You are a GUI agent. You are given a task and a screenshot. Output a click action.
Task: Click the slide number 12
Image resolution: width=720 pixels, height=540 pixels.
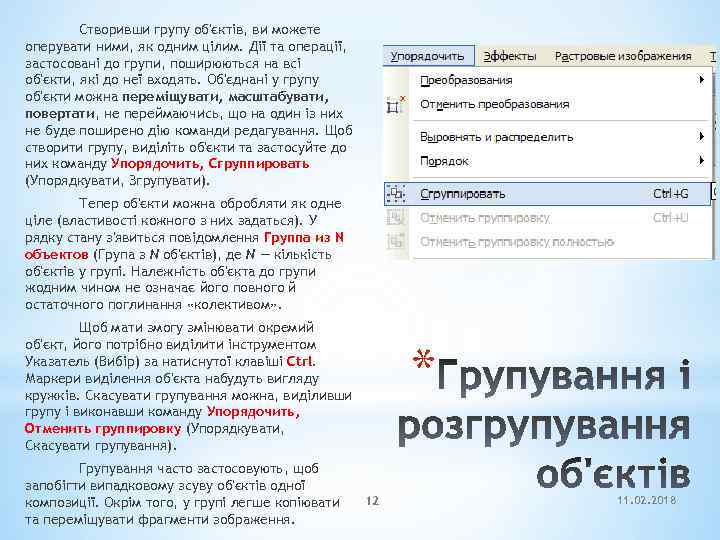[372, 500]
